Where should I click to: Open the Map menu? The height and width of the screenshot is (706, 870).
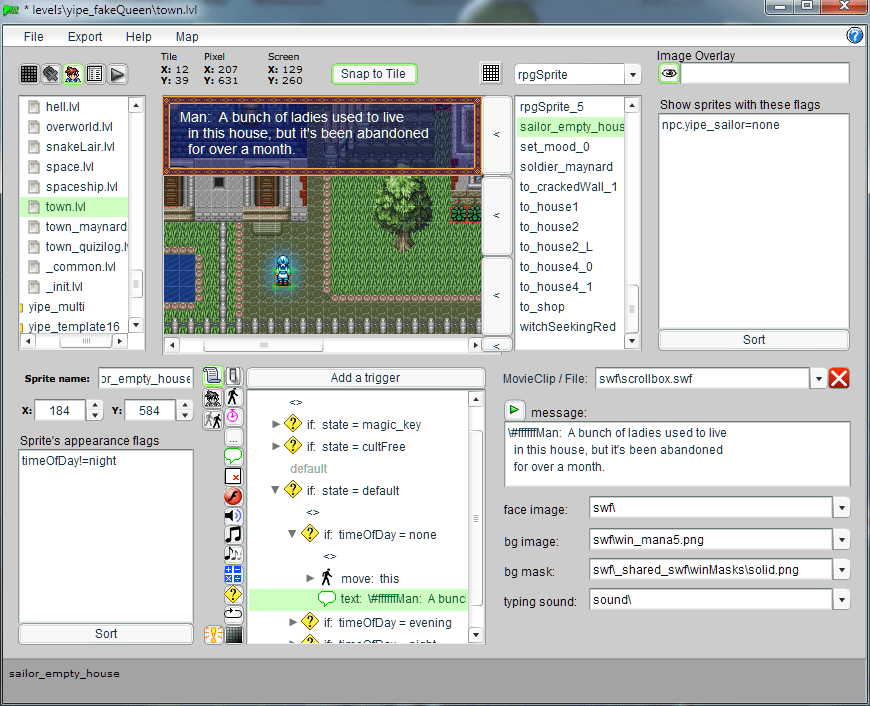187,37
